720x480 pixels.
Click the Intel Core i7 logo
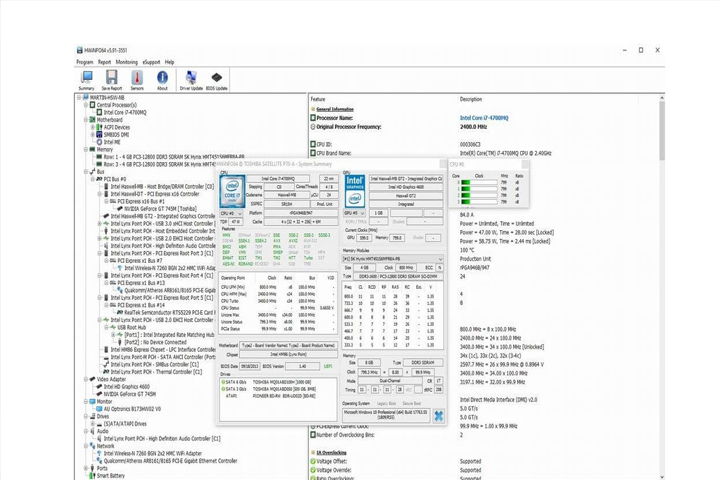[232, 192]
